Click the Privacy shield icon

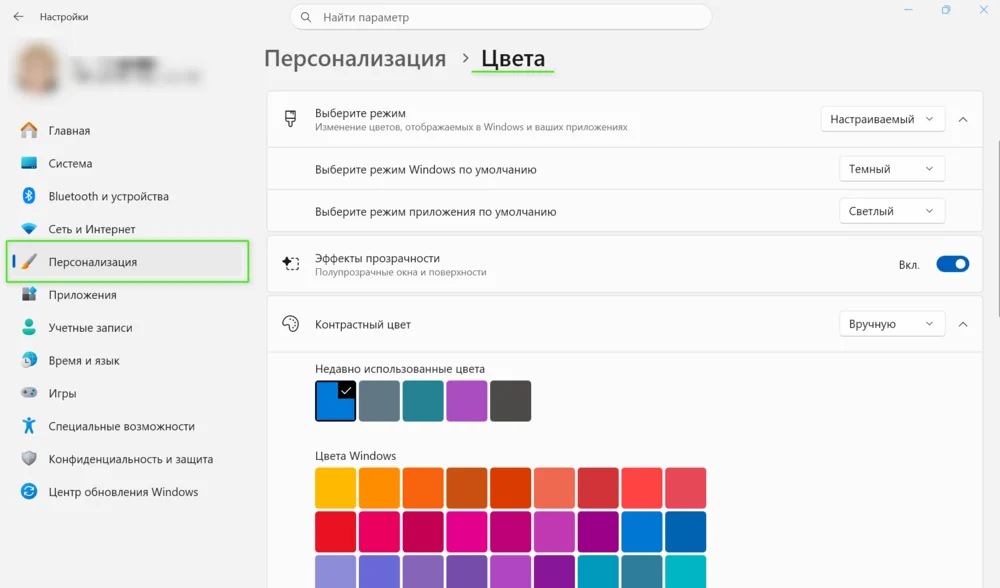click(x=29, y=459)
